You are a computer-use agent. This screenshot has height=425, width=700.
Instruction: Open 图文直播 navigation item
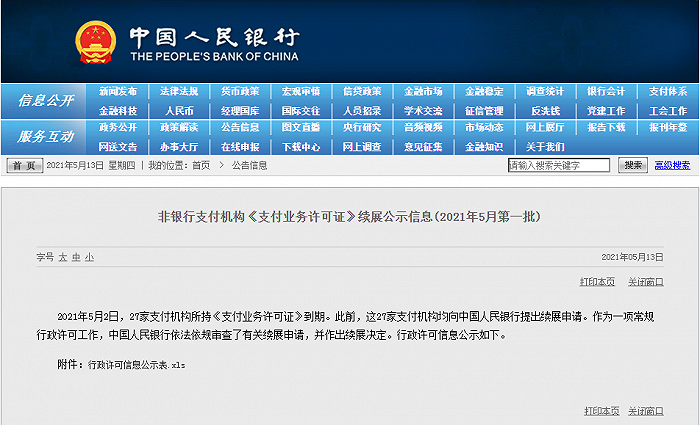pyautogui.click(x=301, y=128)
